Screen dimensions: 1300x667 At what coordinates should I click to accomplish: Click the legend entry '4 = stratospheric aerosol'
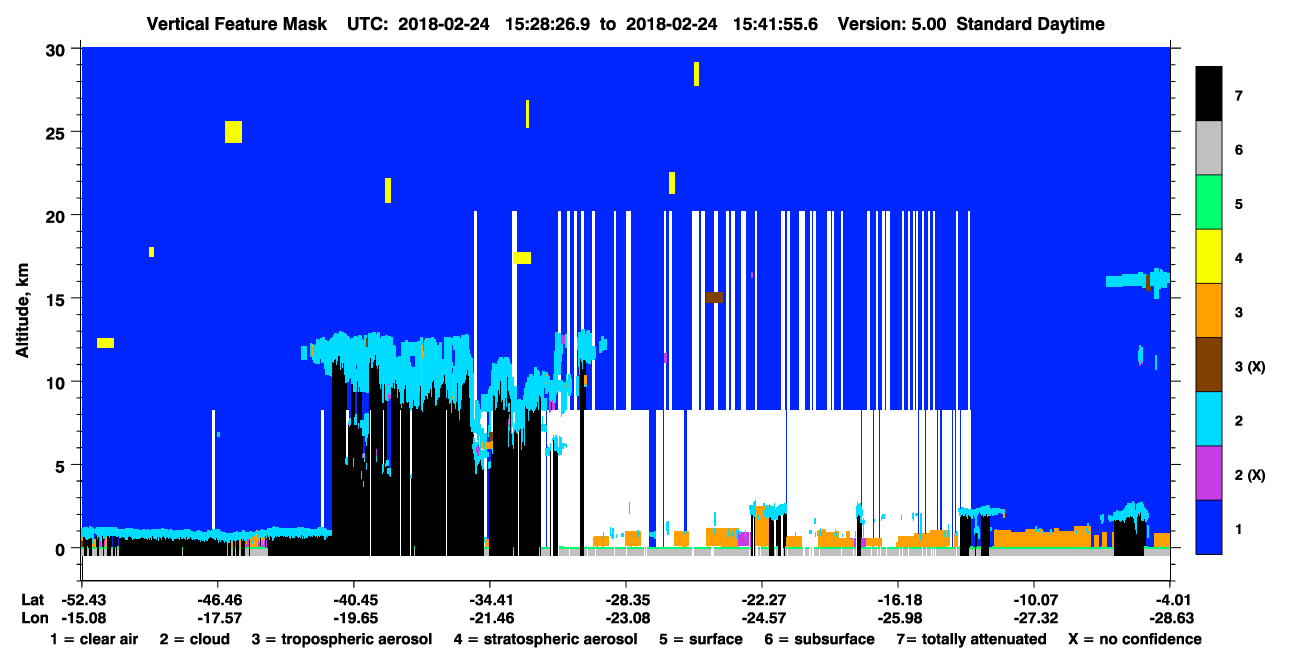[x=545, y=639]
